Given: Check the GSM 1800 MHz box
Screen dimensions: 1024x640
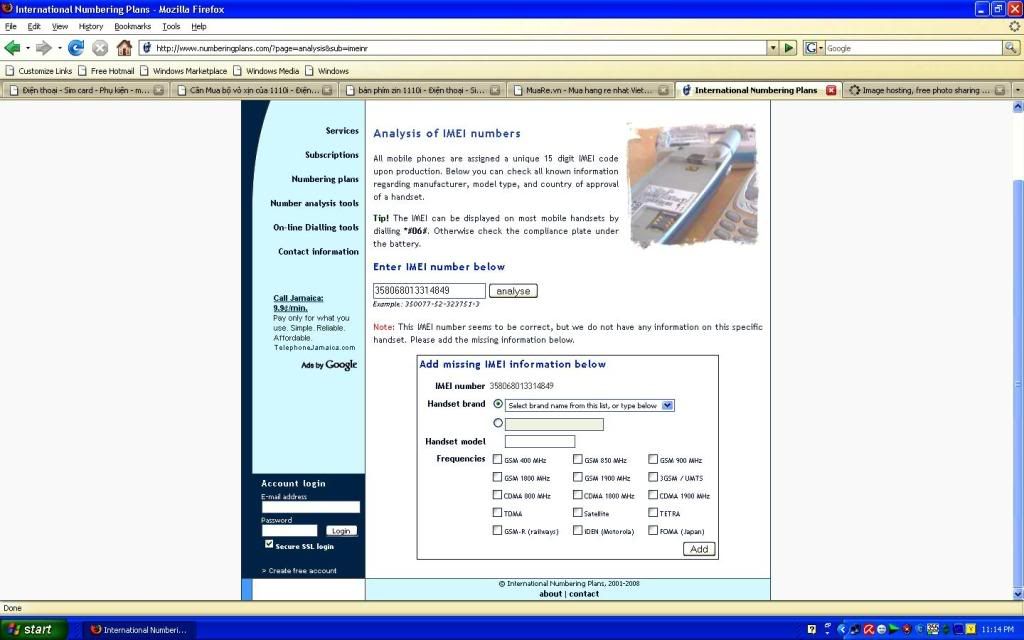Looking at the screenshot, I should [x=498, y=477].
